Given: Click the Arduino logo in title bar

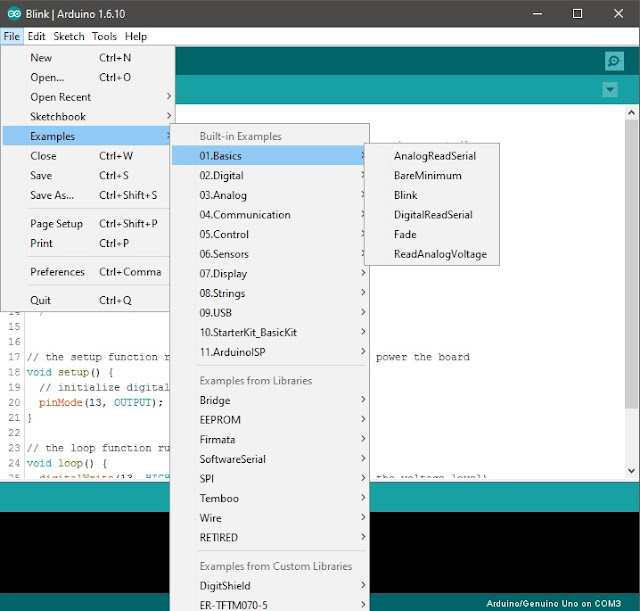Looking at the screenshot, I should (14, 14).
